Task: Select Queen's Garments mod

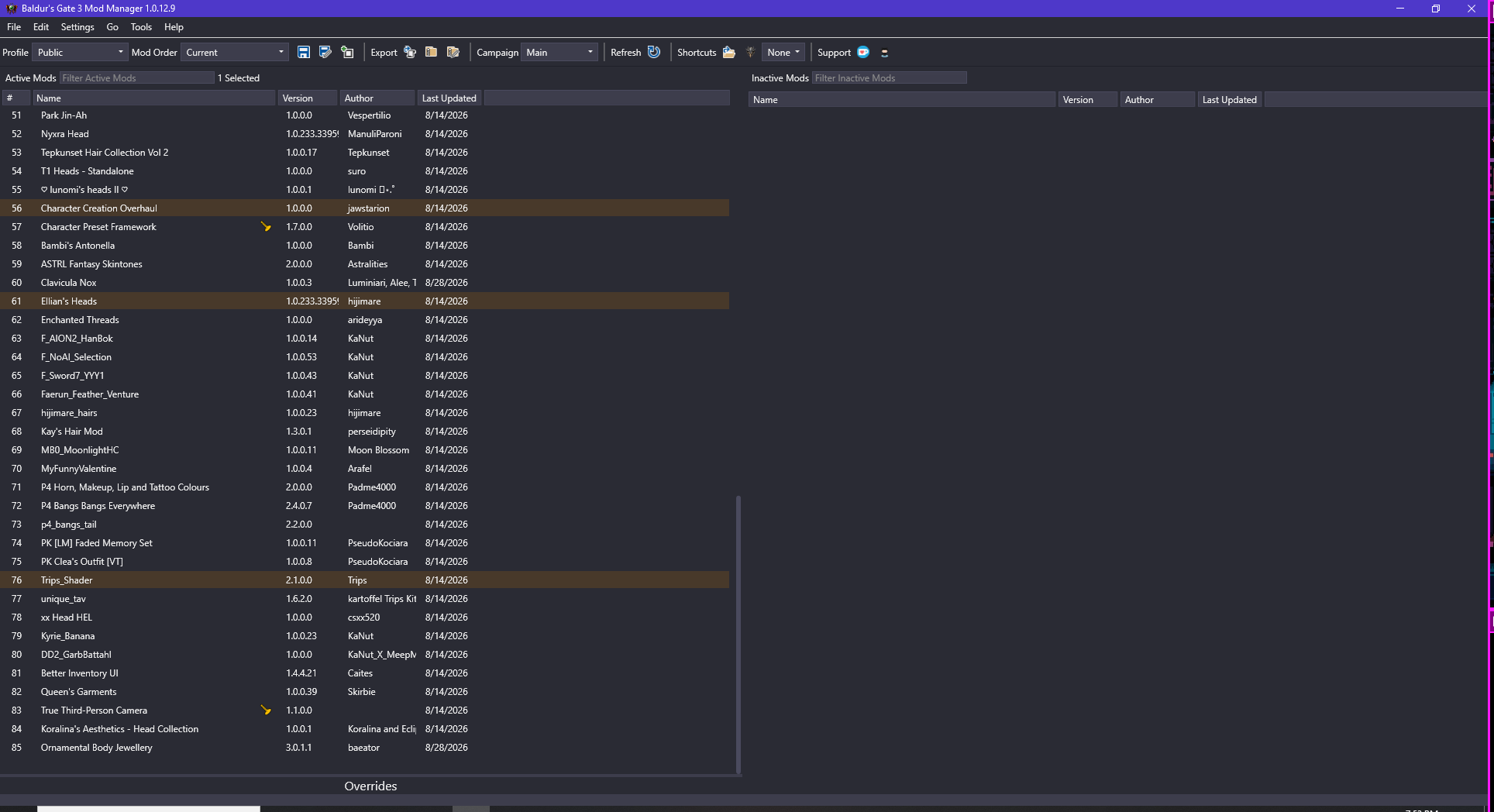Action: point(79,691)
